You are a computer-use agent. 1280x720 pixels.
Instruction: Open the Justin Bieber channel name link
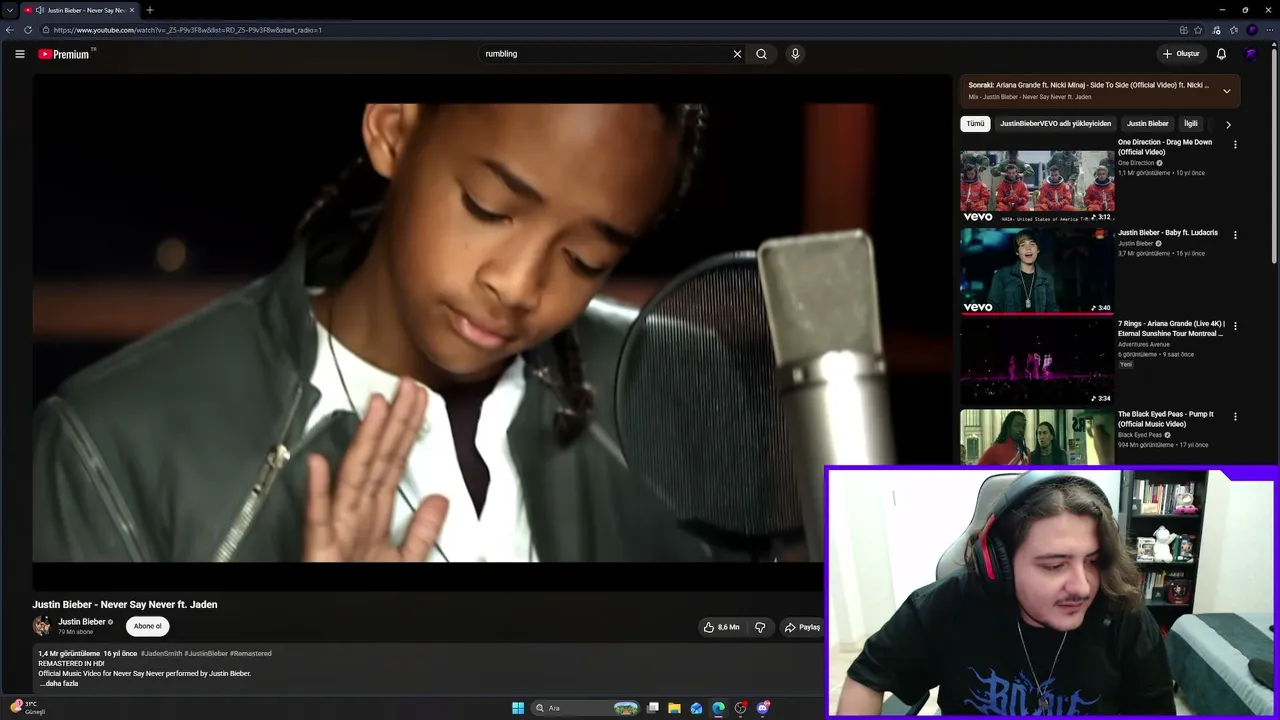pyautogui.click(x=81, y=622)
